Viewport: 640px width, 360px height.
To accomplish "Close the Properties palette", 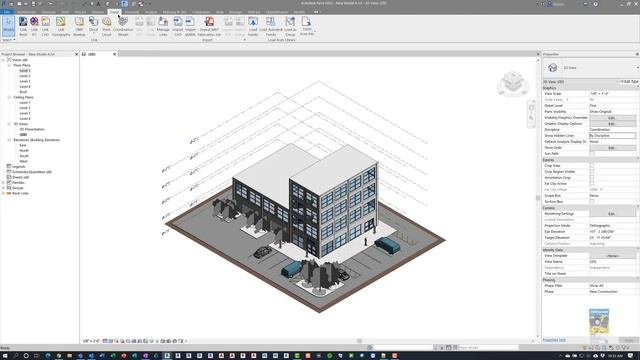I will [637, 54].
